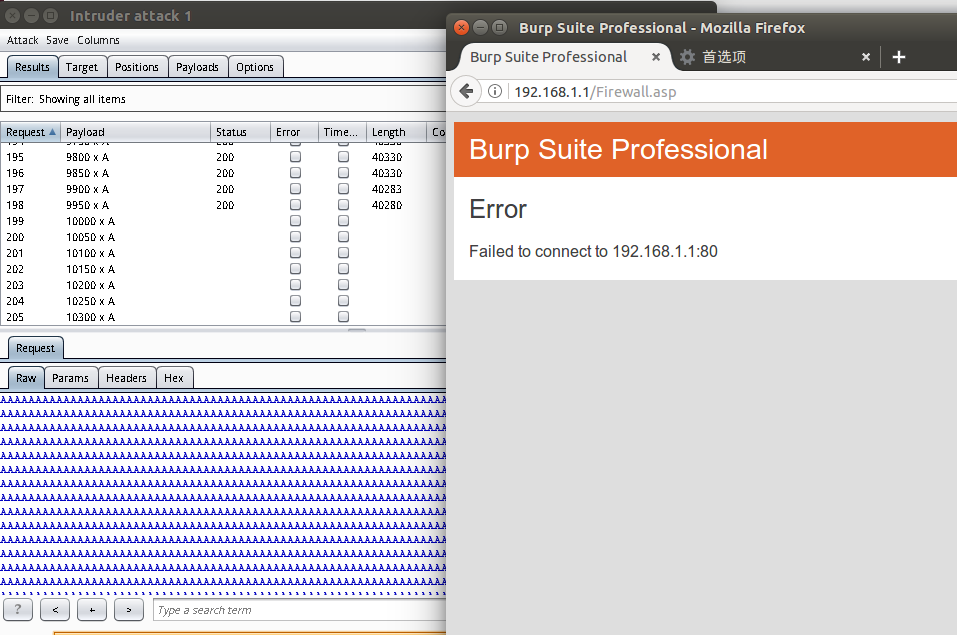Toggle Error checkbox for request 205
Screen dimensions: 957x635
[x=295, y=316]
